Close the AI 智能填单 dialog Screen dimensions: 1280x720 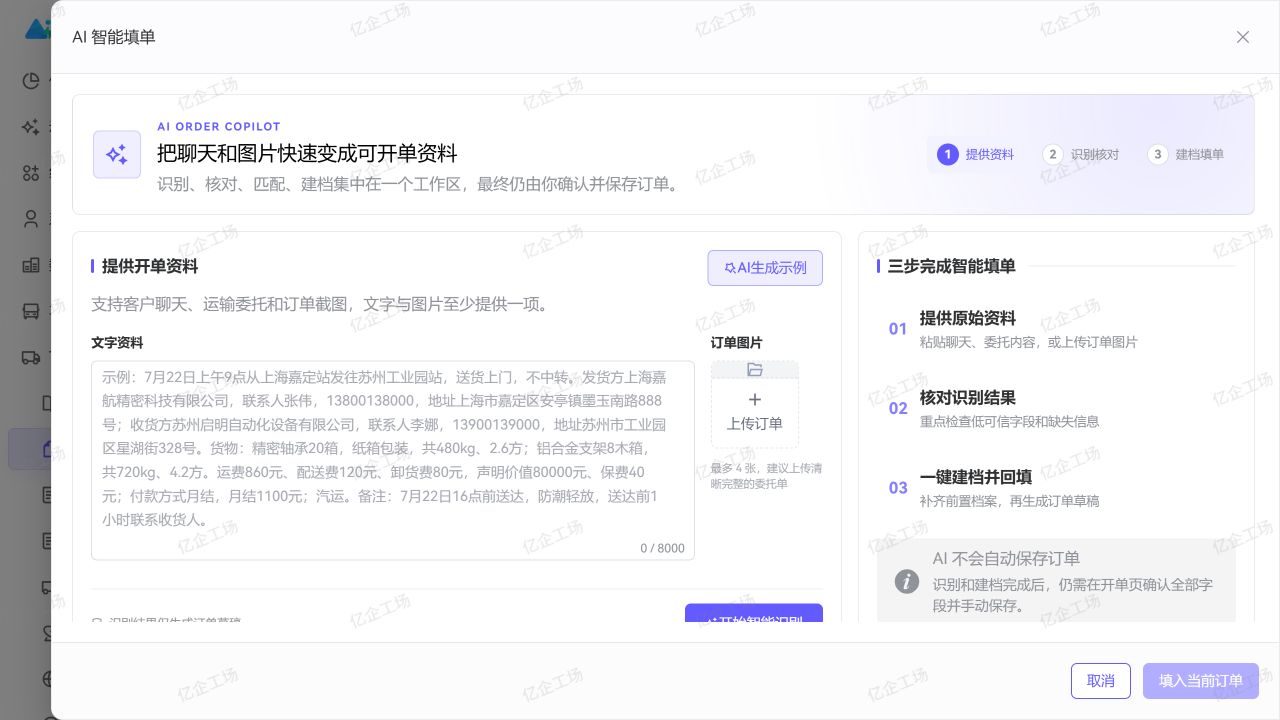(1243, 37)
